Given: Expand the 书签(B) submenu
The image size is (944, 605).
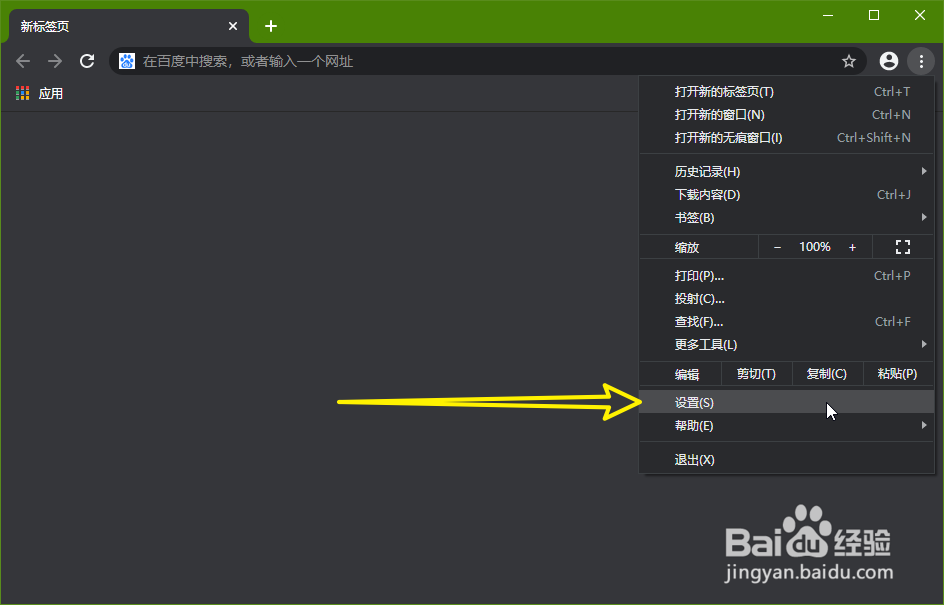Looking at the screenshot, I should tap(787, 218).
